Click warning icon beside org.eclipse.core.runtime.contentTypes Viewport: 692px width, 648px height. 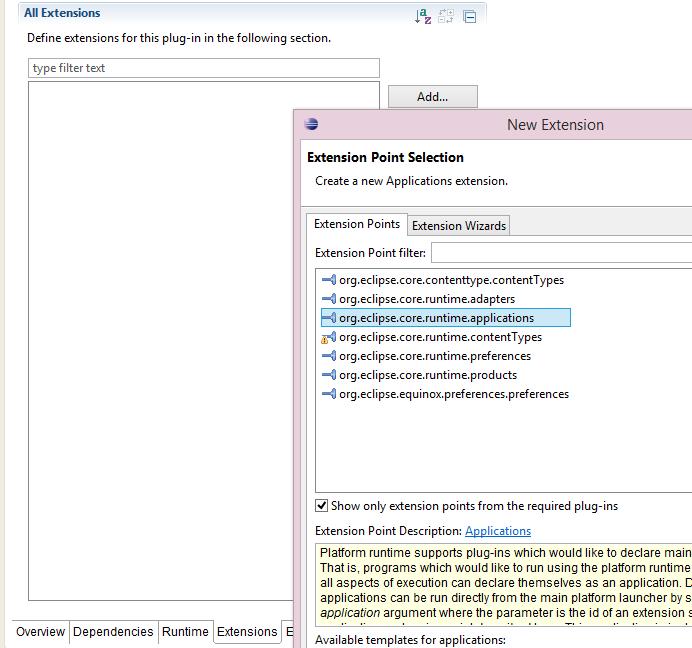click(x=329, y=338)
